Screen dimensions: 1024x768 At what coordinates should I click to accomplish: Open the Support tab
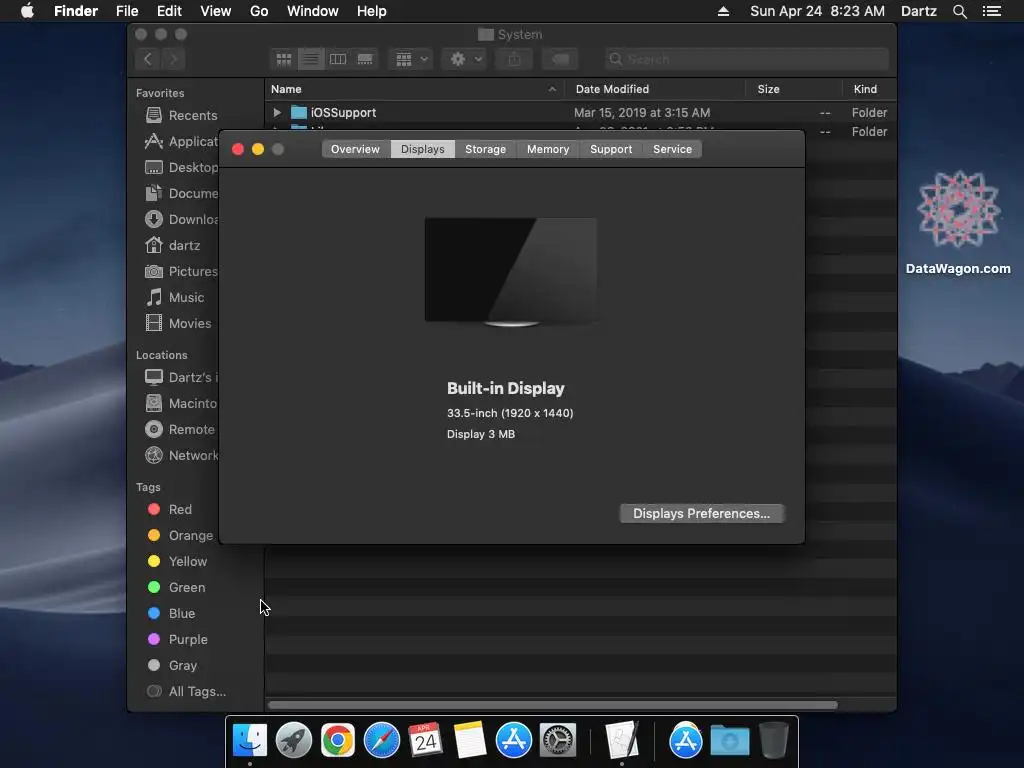coord(611,149)
